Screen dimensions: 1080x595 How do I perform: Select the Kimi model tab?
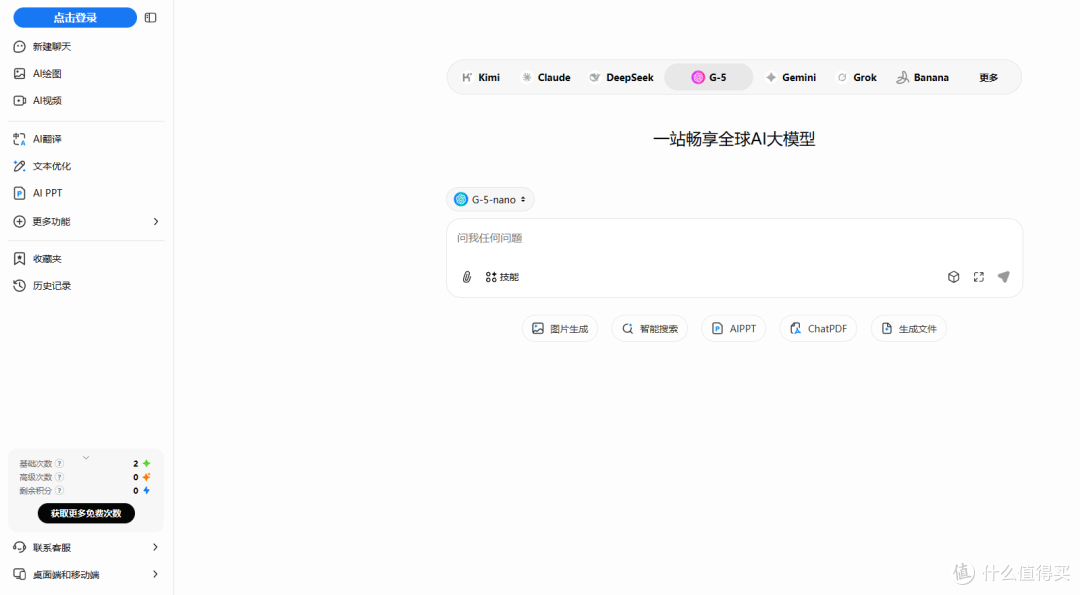click(481, 77)
